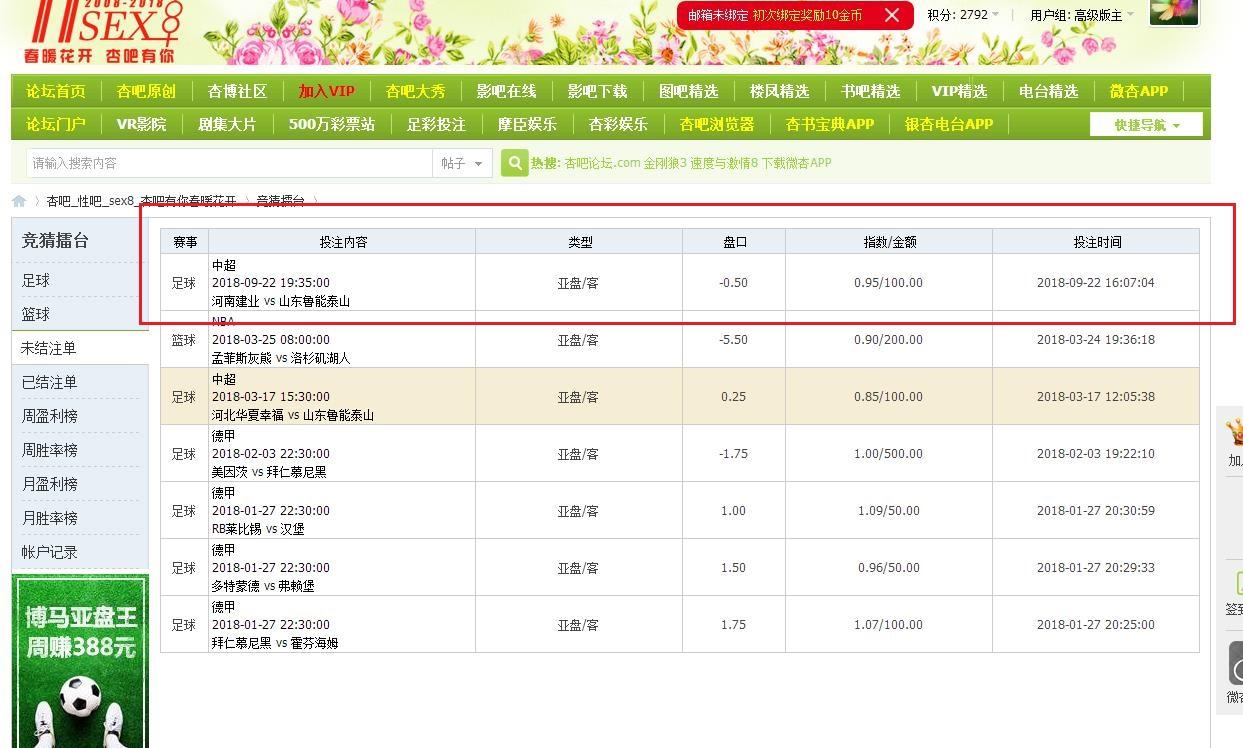Click the gray app icon on right sidebar
This screenshot has width=1243, height=748.
[1235, 663]
